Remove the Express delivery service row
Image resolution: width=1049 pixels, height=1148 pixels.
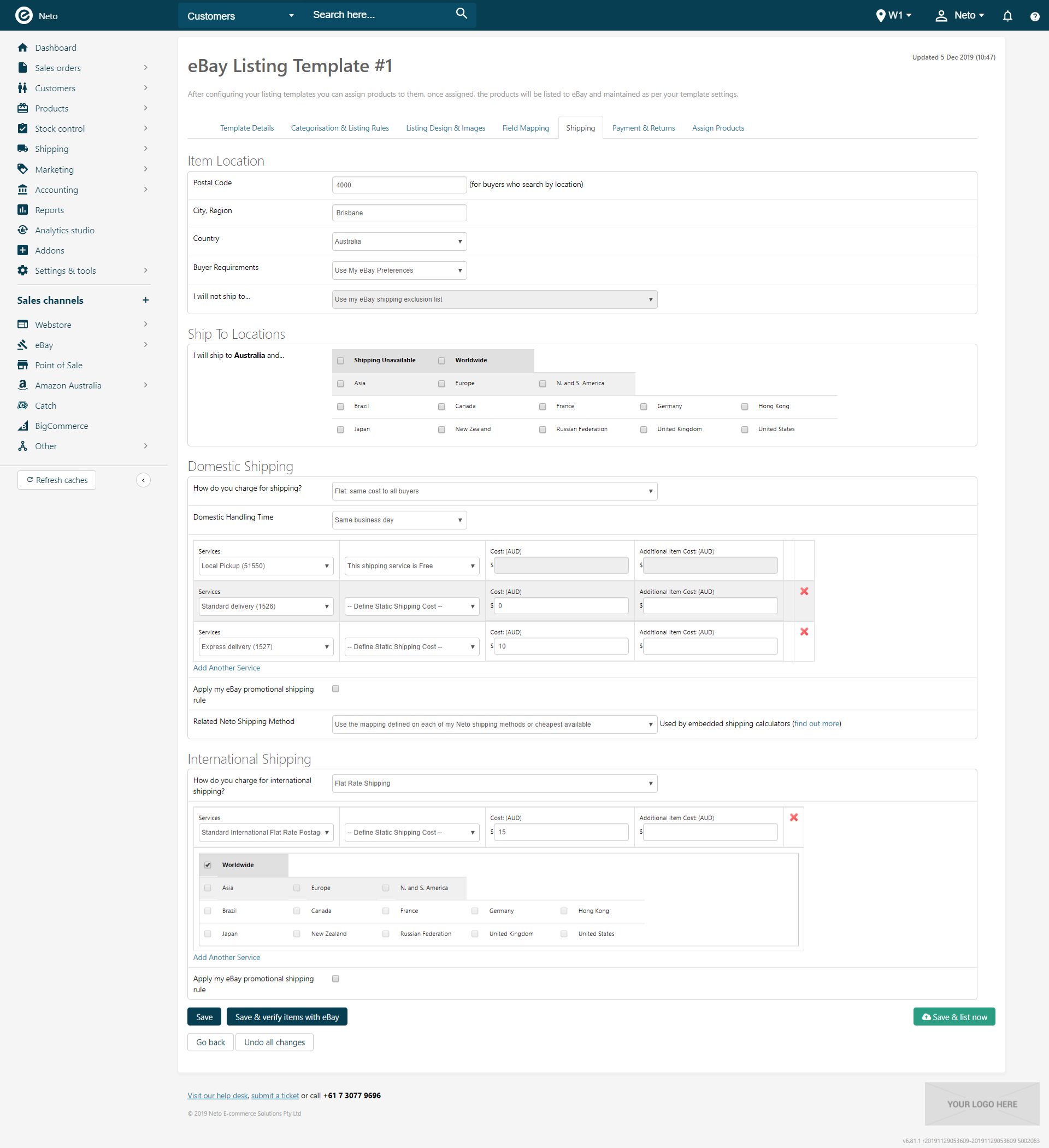tap(804, 632)
